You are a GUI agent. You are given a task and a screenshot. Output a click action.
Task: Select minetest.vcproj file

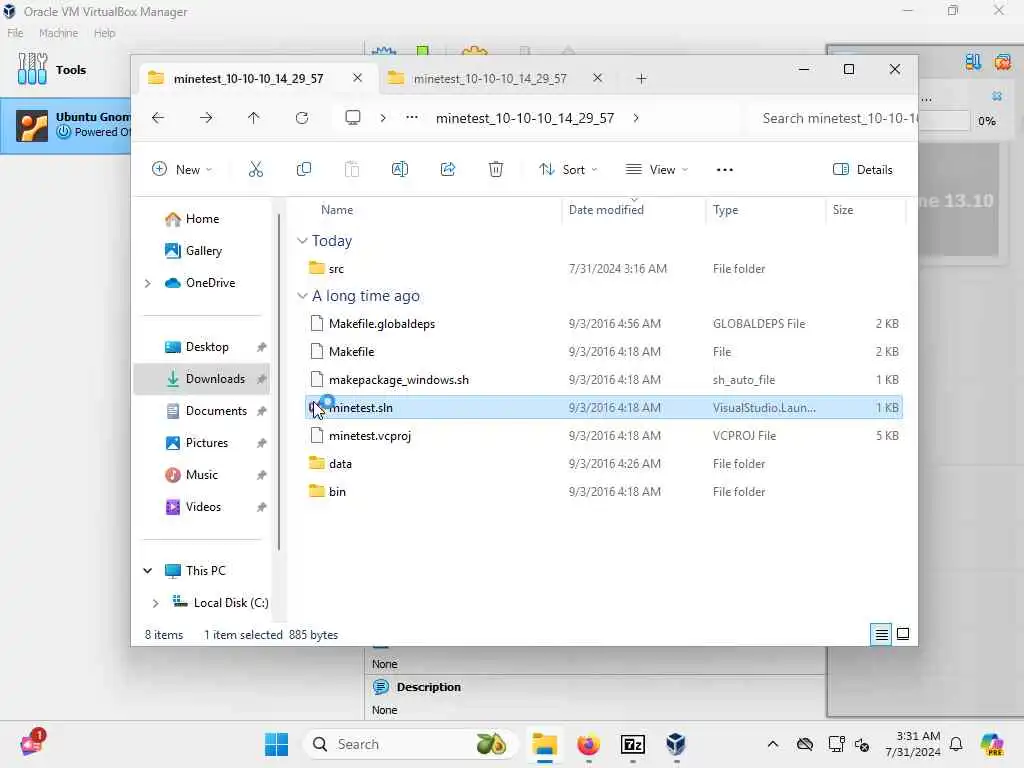[605, 436]
